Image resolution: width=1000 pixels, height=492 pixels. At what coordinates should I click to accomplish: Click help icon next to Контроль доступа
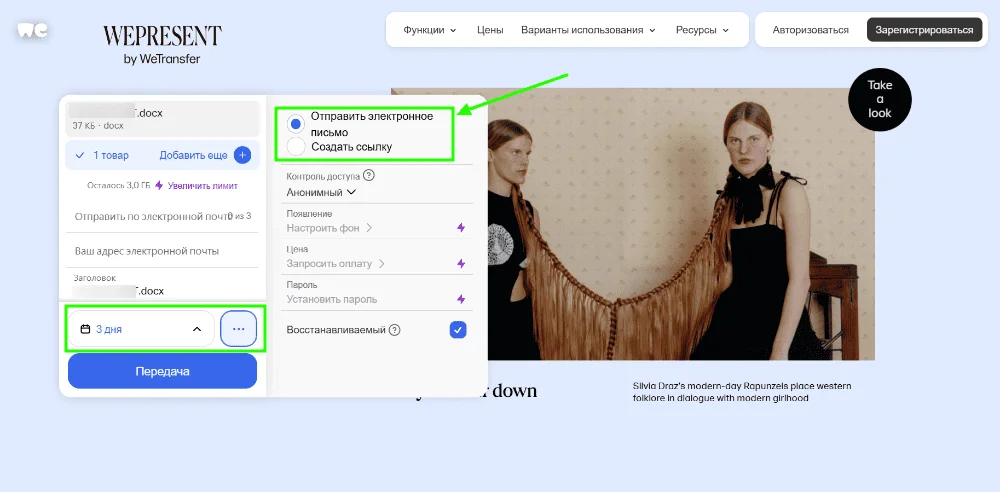tap(368, 175)
